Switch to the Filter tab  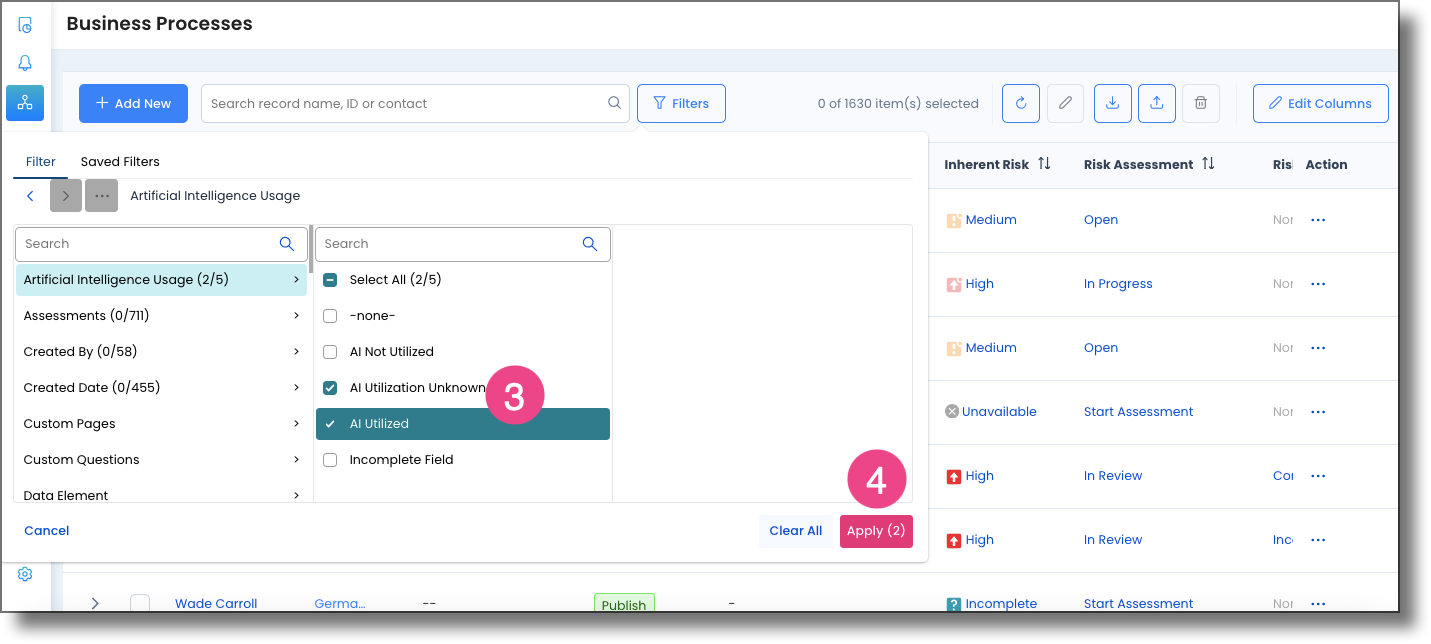pos(41,162)
